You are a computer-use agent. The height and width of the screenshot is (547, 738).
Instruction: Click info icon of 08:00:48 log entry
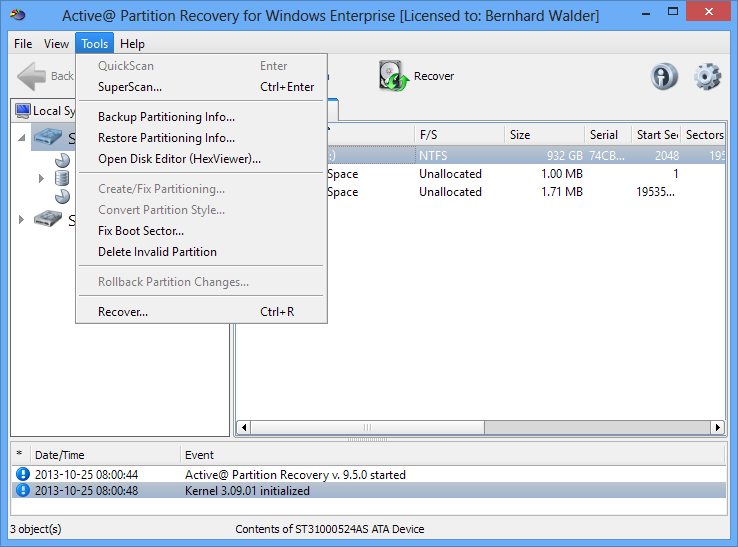(23, 491)
